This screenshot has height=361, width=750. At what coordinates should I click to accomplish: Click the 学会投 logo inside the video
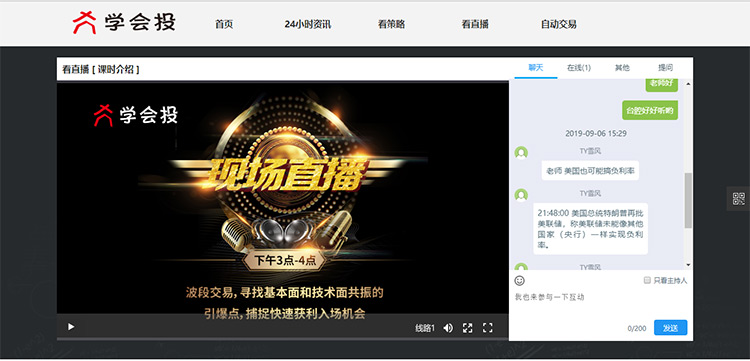click(x=135, y=115)
